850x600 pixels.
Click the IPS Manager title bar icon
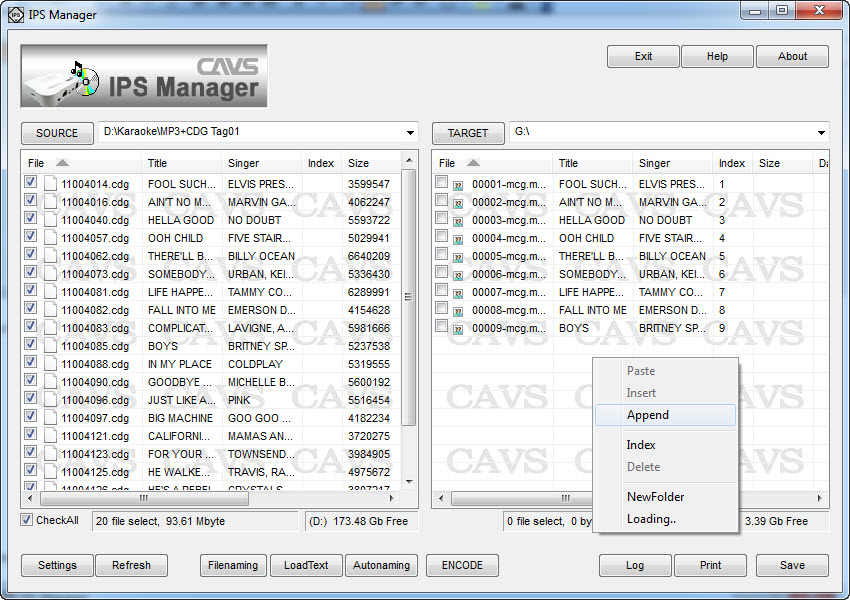point(14,14)
